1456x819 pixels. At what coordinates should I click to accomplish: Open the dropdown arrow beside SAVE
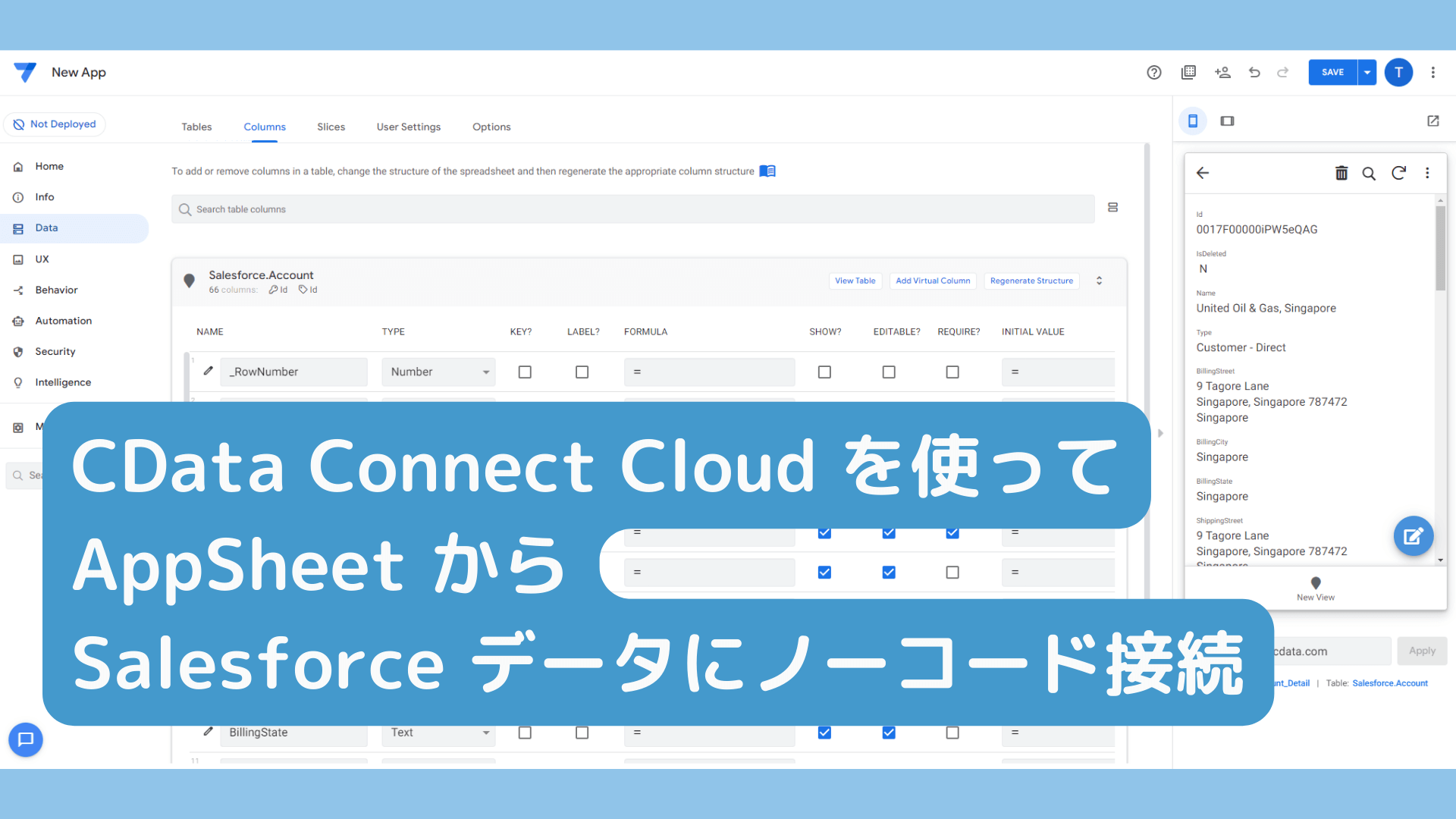point(1367,72)
